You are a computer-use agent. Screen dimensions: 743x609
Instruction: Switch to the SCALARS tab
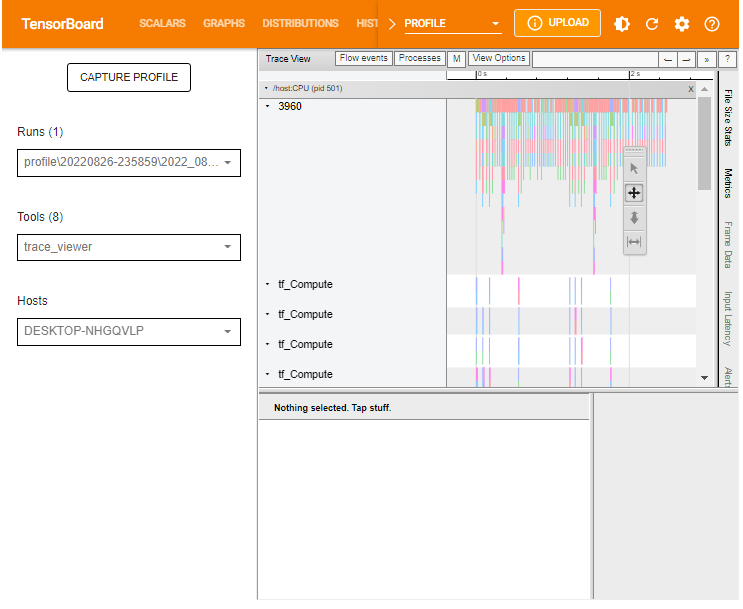[x=162, y=23]
